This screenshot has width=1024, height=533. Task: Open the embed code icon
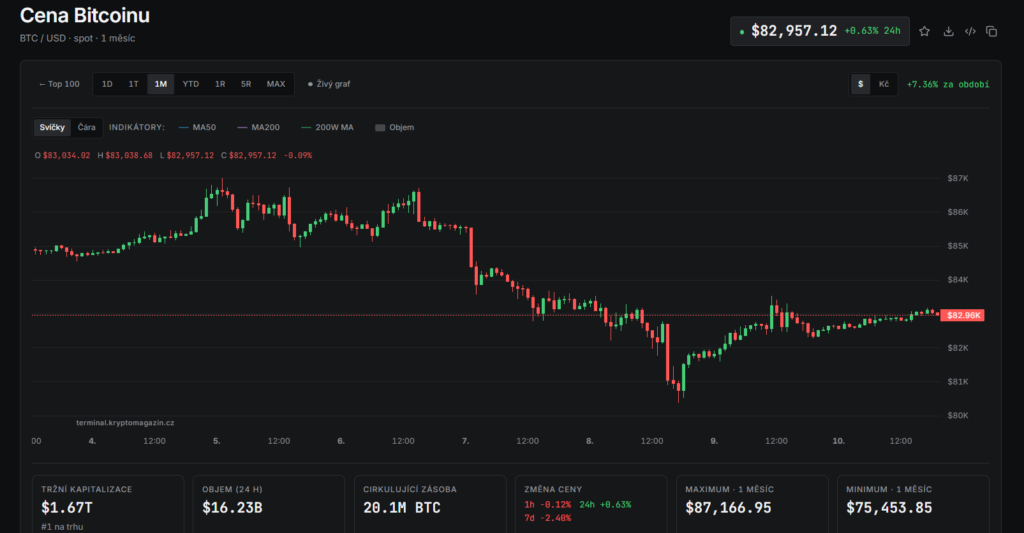click(x=970, y=31)
